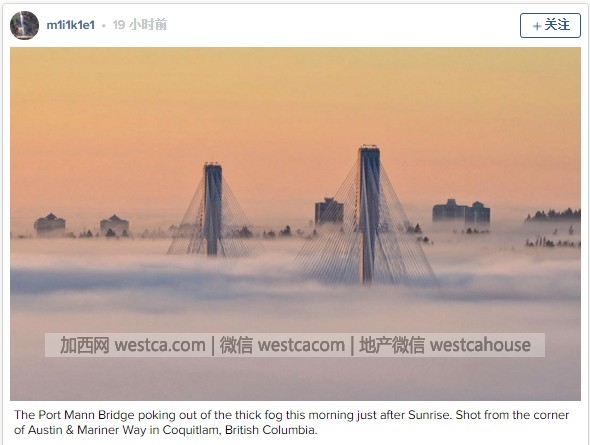This screenshot has height=445, width=590.
Task: Click the plus icon inside the 关注 button
Action: pos(537,26)
